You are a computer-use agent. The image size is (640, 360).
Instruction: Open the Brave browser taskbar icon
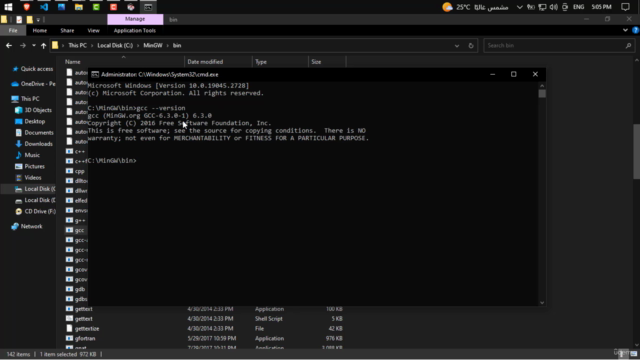tap(27, 7)
